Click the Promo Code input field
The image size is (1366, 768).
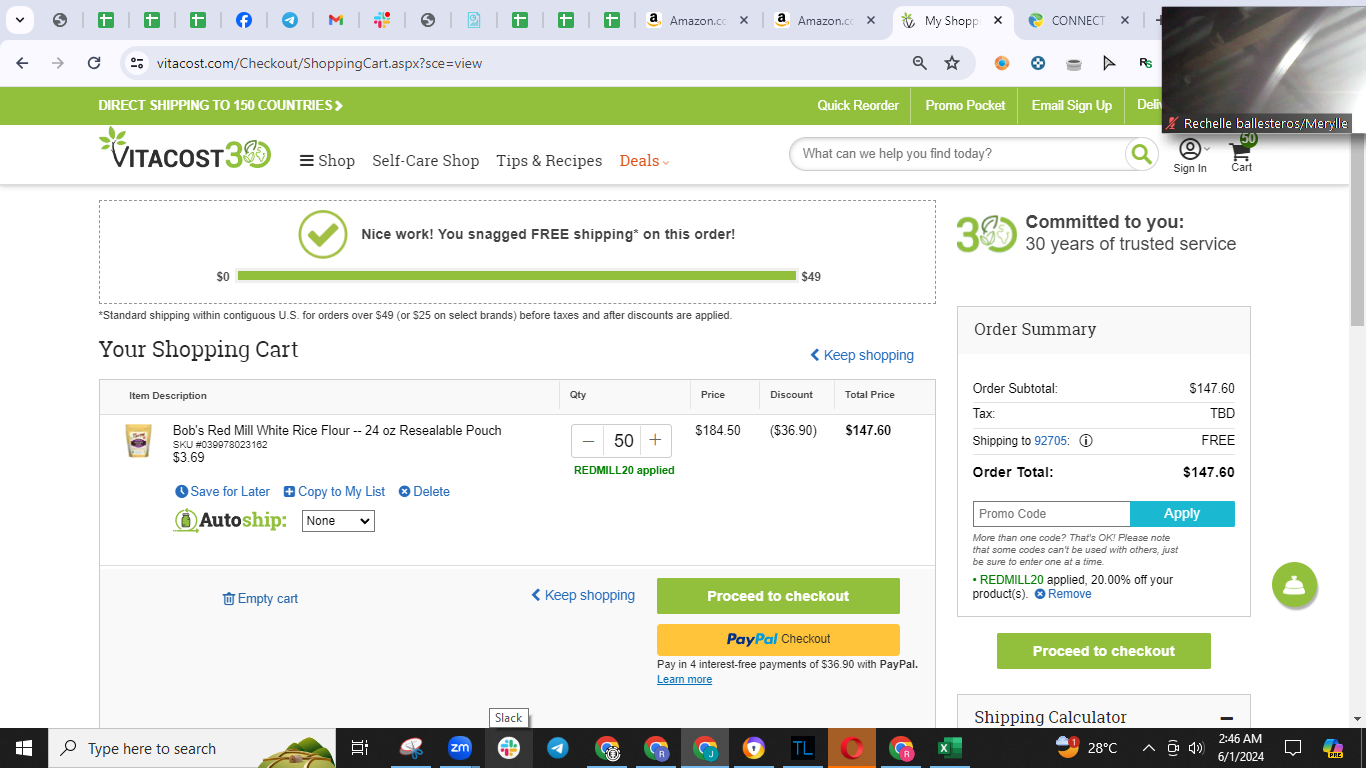tap(1051, 514)
